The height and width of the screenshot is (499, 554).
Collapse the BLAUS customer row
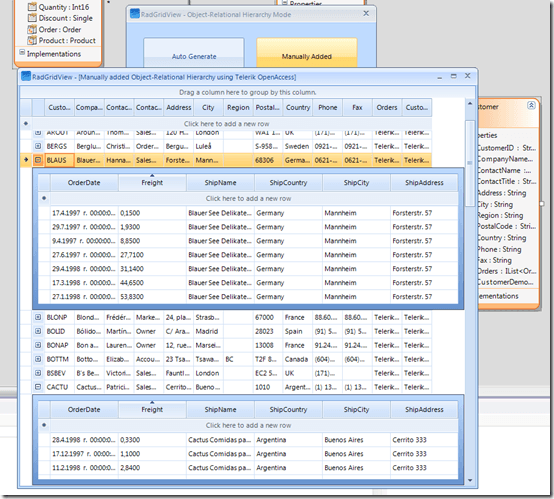pos(38,160)
